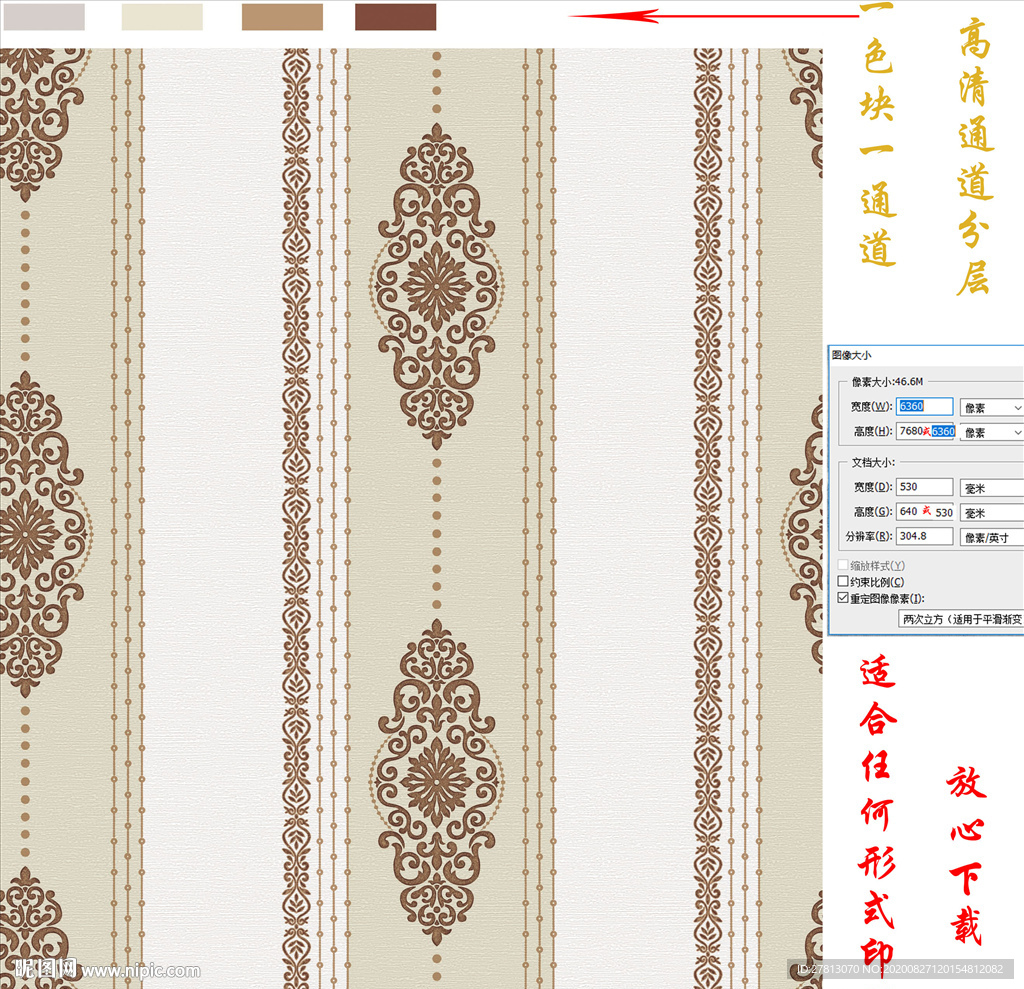Open the 像素 unit dropdown for pixel height

[x=991, y=432]
